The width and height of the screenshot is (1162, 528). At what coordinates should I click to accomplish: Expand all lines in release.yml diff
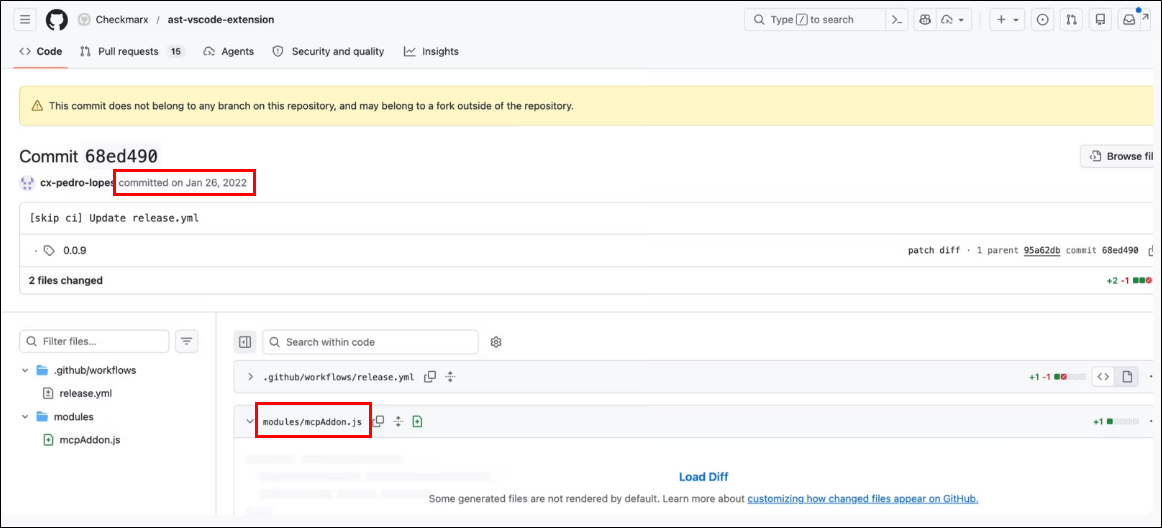(450, 377)
